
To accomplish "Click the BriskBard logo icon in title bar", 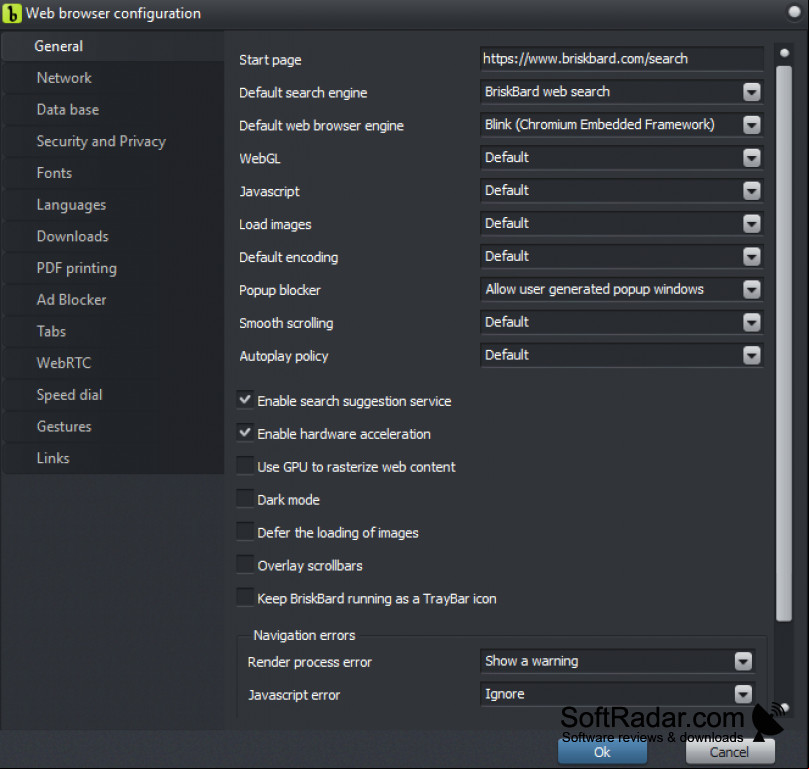I will coord(12,13).
